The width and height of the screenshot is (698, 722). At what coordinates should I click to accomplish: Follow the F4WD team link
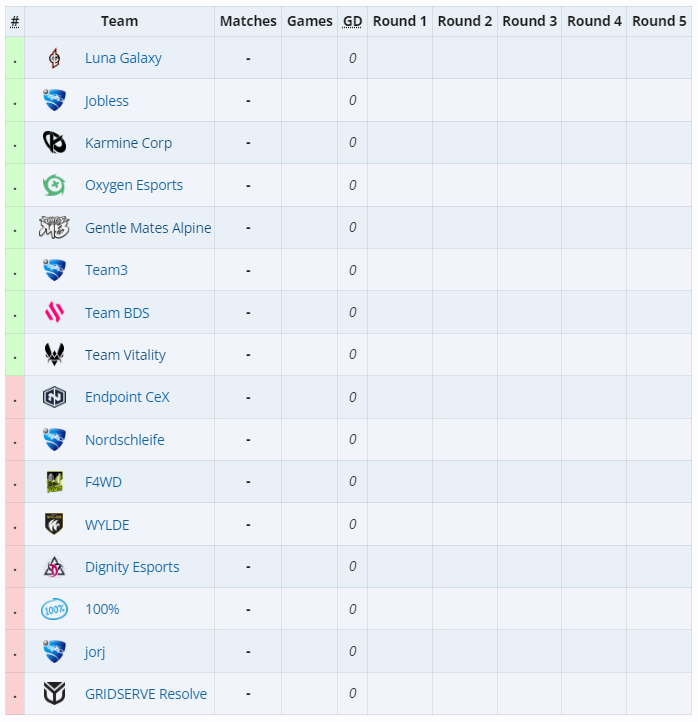coord(103,482)
